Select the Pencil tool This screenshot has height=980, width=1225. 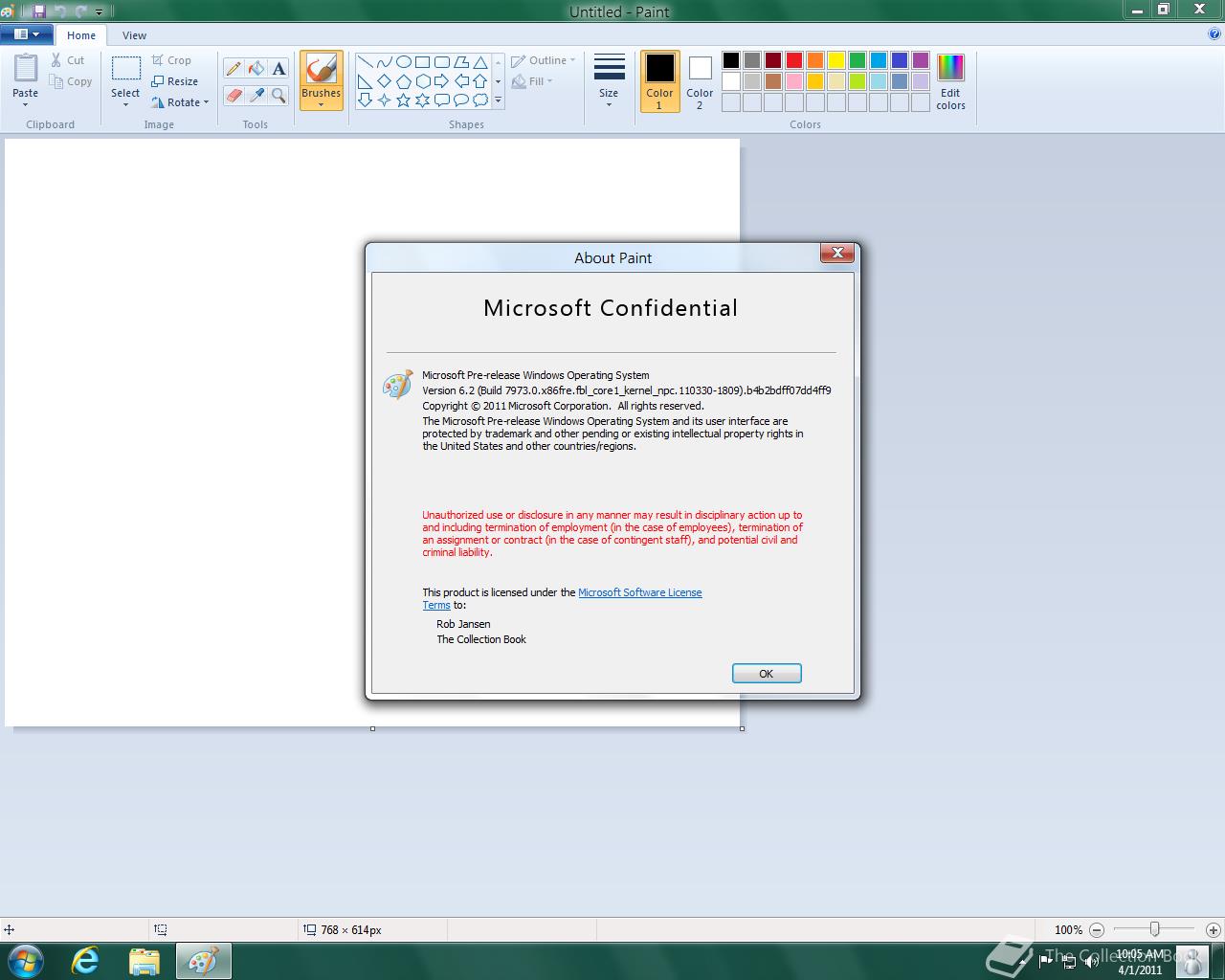coord(234,68)
